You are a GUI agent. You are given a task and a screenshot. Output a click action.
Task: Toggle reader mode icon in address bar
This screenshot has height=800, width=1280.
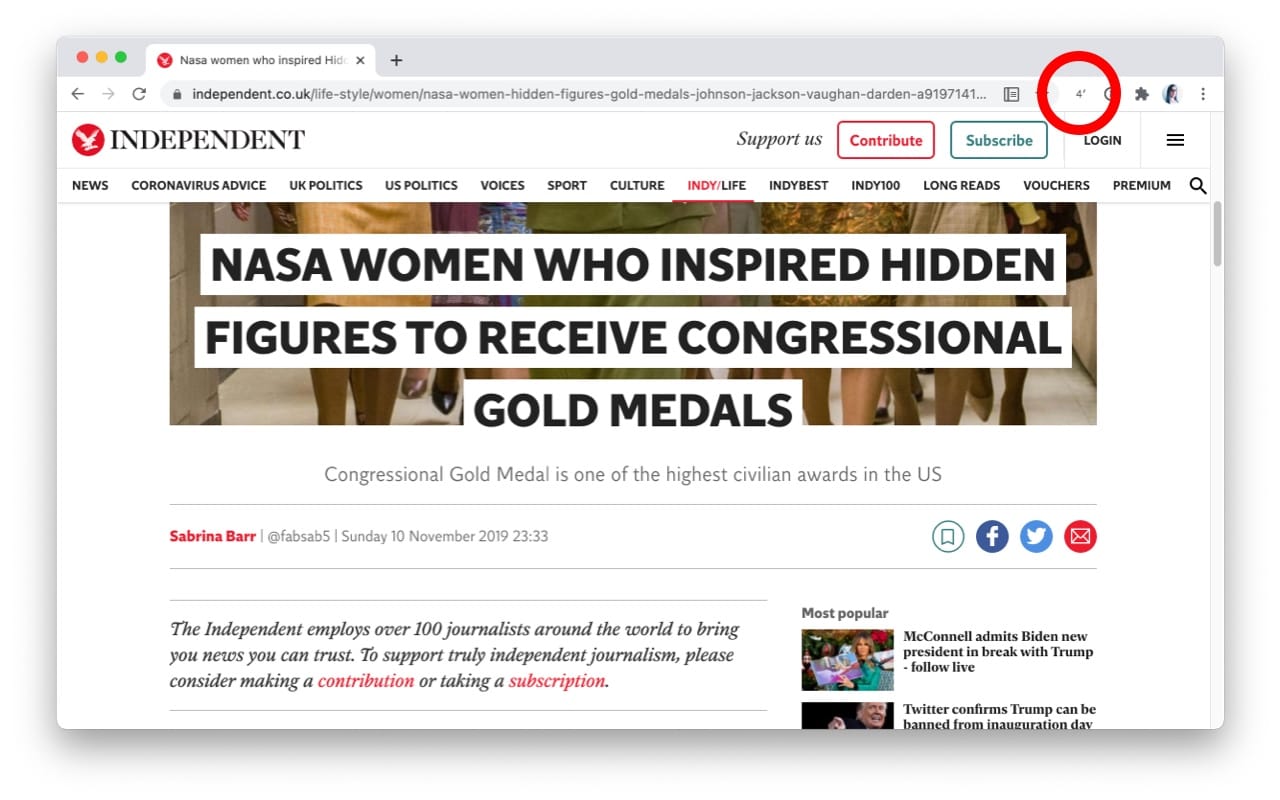coord(1011,94)
